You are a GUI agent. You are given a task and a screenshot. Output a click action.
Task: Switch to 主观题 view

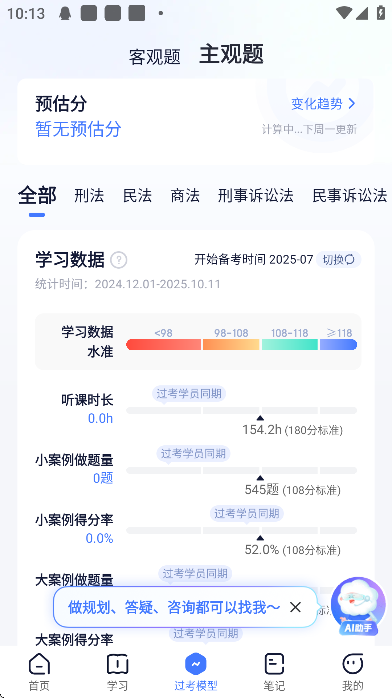(x=231, y=54)
